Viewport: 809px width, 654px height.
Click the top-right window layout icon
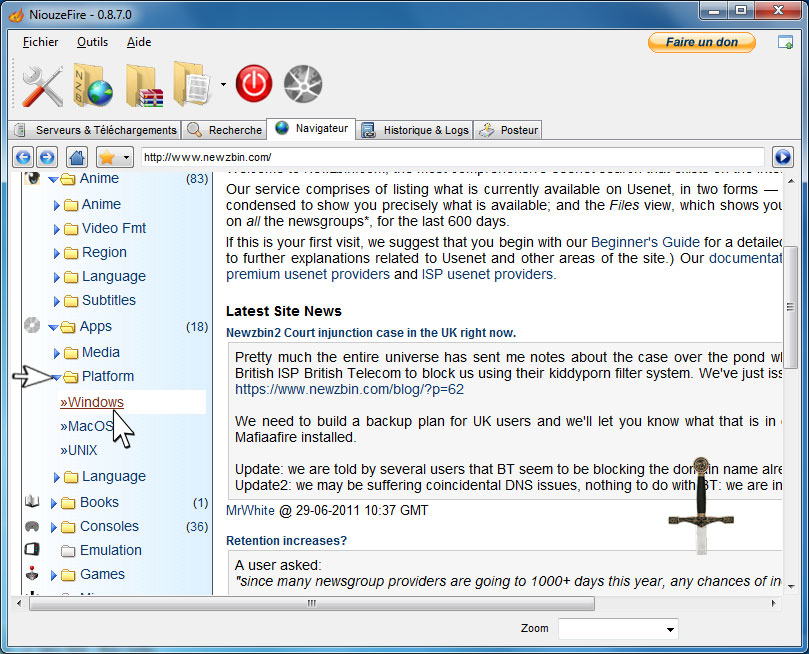coord(785,42)
